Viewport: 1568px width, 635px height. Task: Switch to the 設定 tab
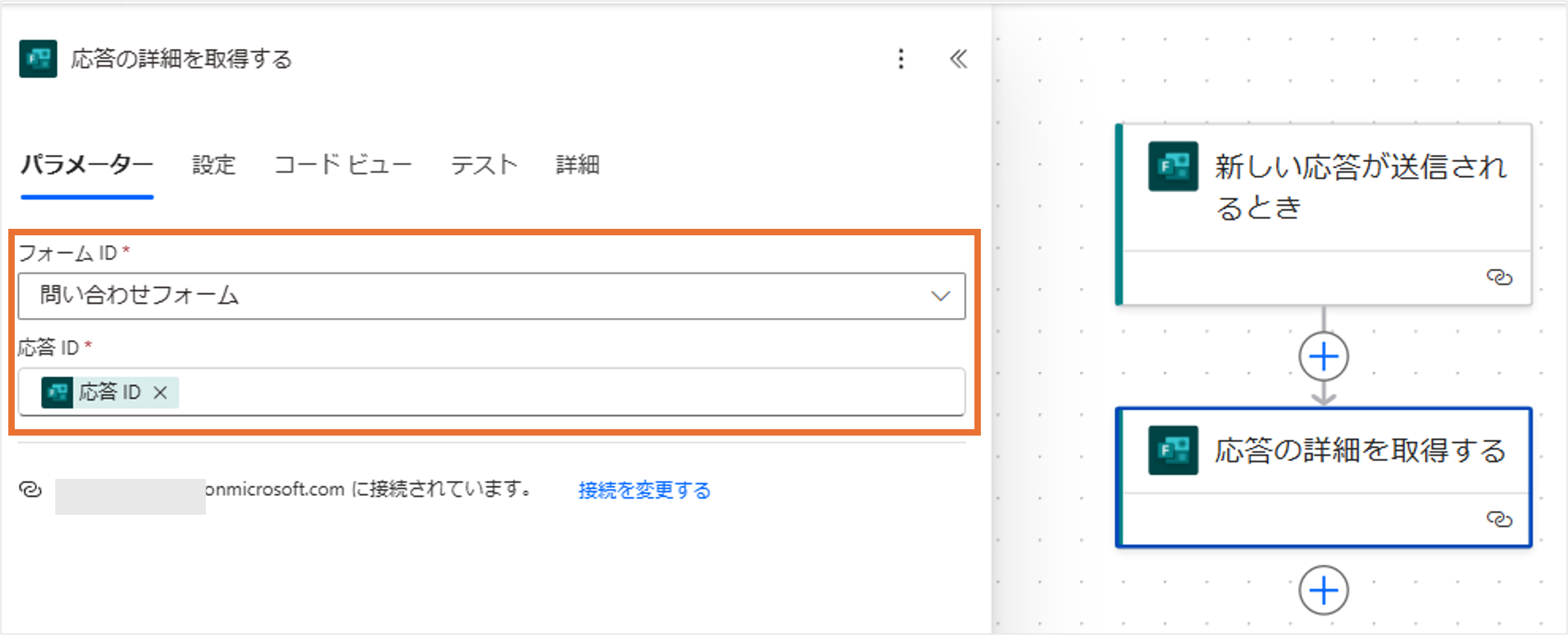(x=214, y=165)
